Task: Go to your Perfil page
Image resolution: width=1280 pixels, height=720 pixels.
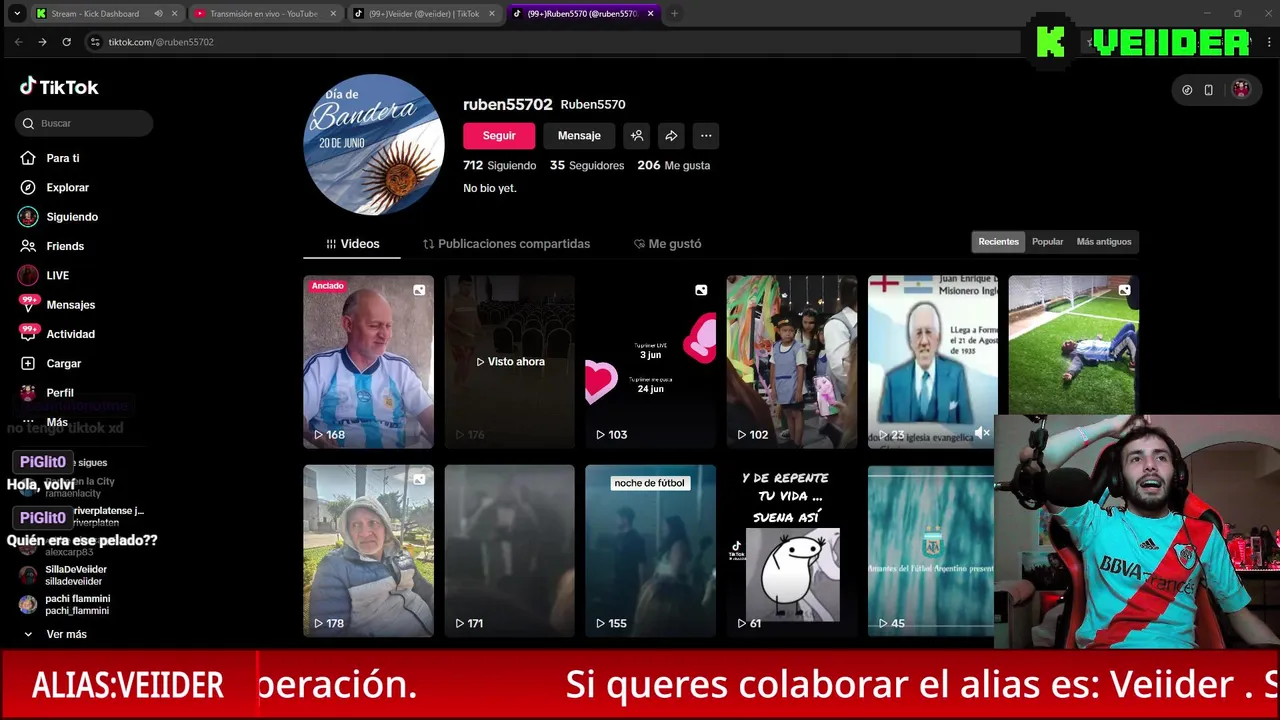Action: click(x=62, y=392)
